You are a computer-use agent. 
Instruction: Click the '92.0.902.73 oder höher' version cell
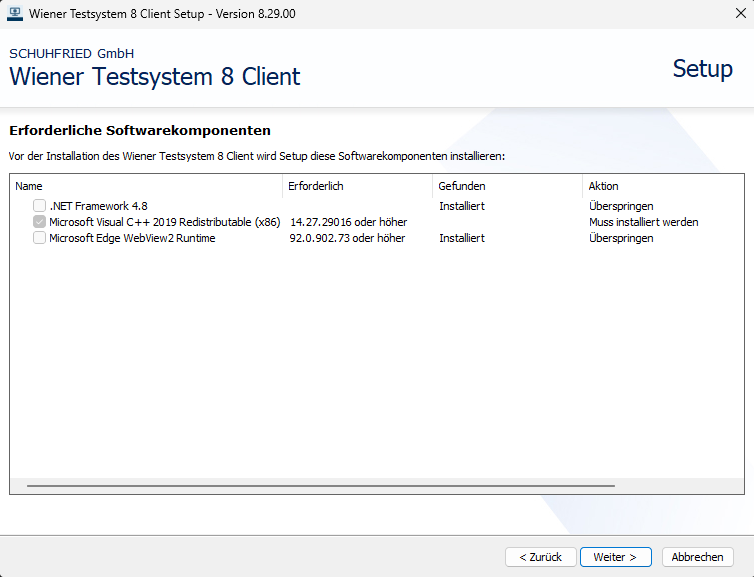(347, 238)
